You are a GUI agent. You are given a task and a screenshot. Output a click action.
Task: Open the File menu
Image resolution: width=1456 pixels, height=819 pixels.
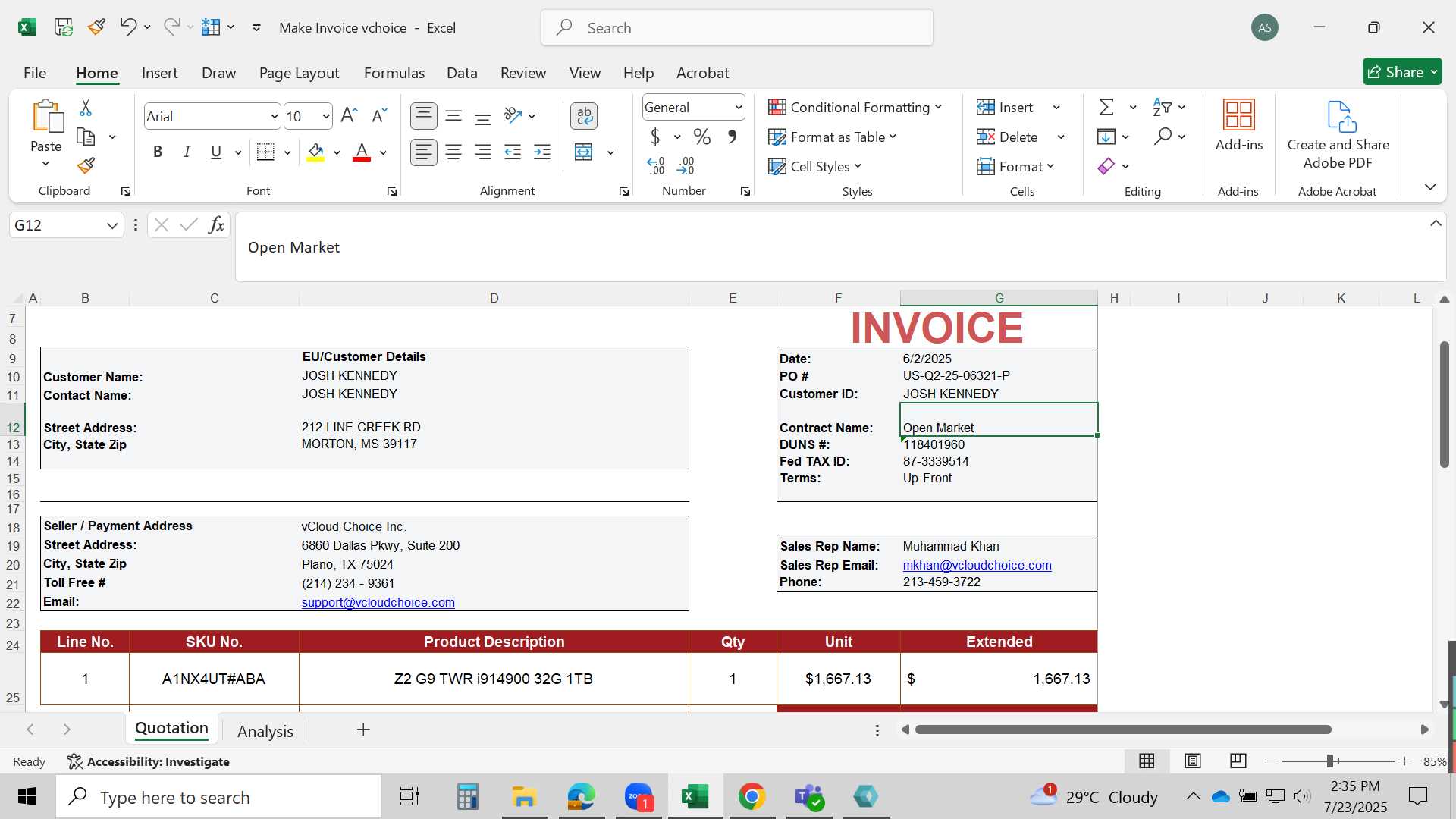click(35, 73)
